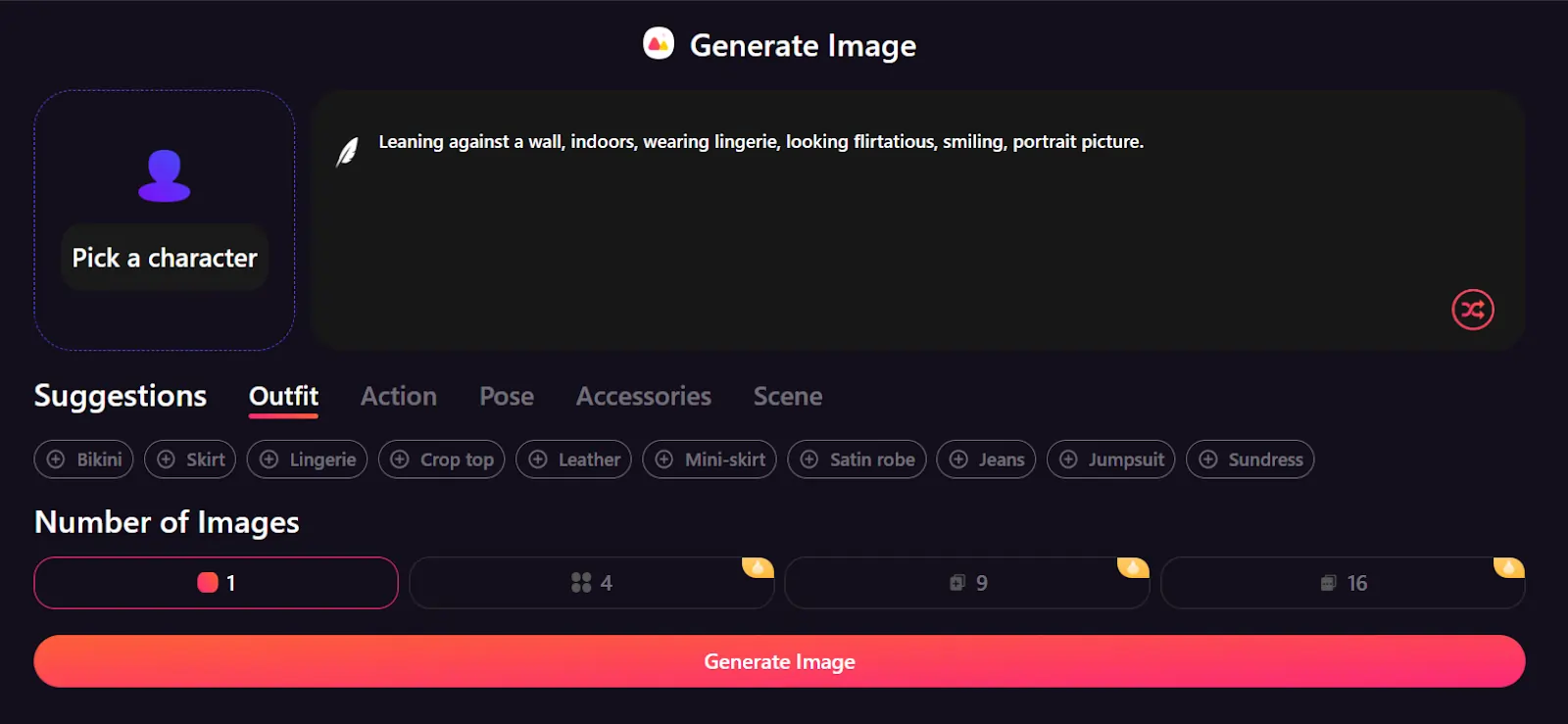1568x724 pixels.
Task: Click the 'Suggestions' heading text
Action: pyautogui.click(x=121, y=396)
